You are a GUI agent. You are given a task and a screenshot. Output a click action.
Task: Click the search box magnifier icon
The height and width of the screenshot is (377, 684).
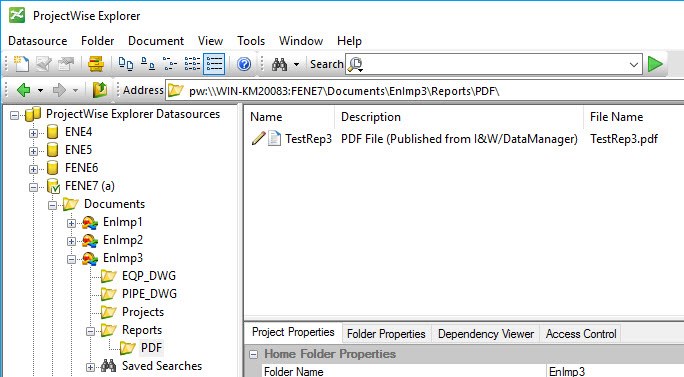[356, 64]
